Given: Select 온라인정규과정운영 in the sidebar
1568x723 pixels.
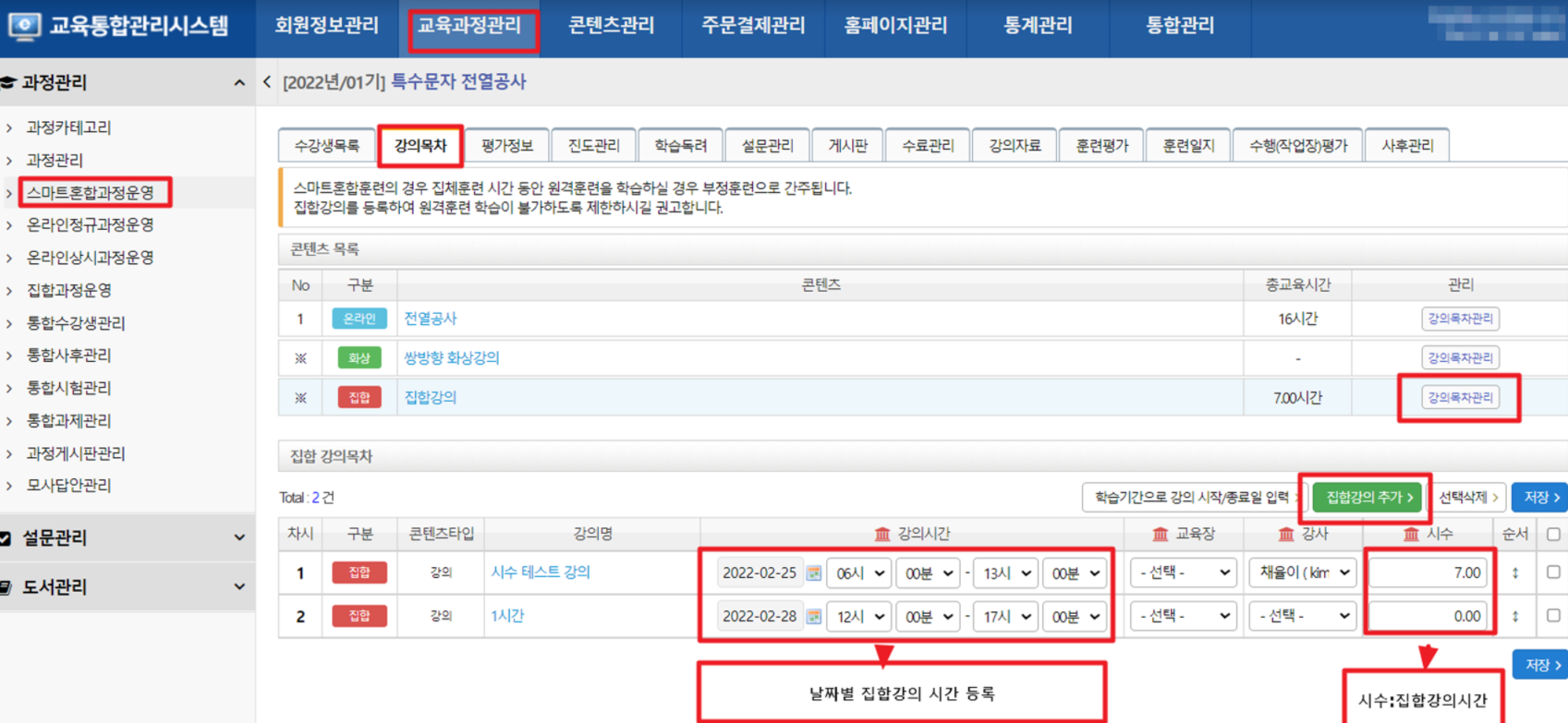Looking at the screenshot, I should click(90, 225).
